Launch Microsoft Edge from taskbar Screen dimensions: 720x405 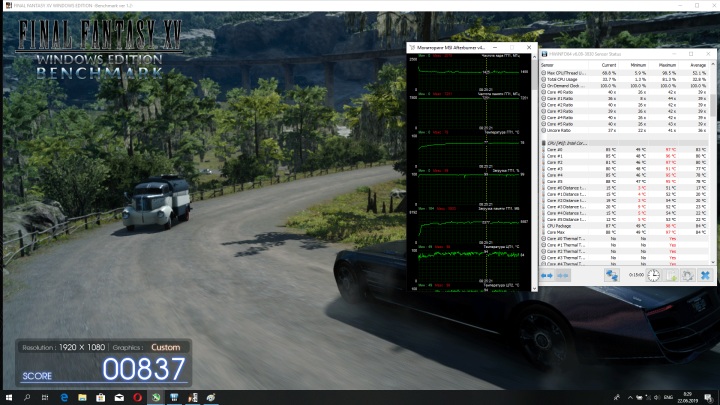(64, 398)
